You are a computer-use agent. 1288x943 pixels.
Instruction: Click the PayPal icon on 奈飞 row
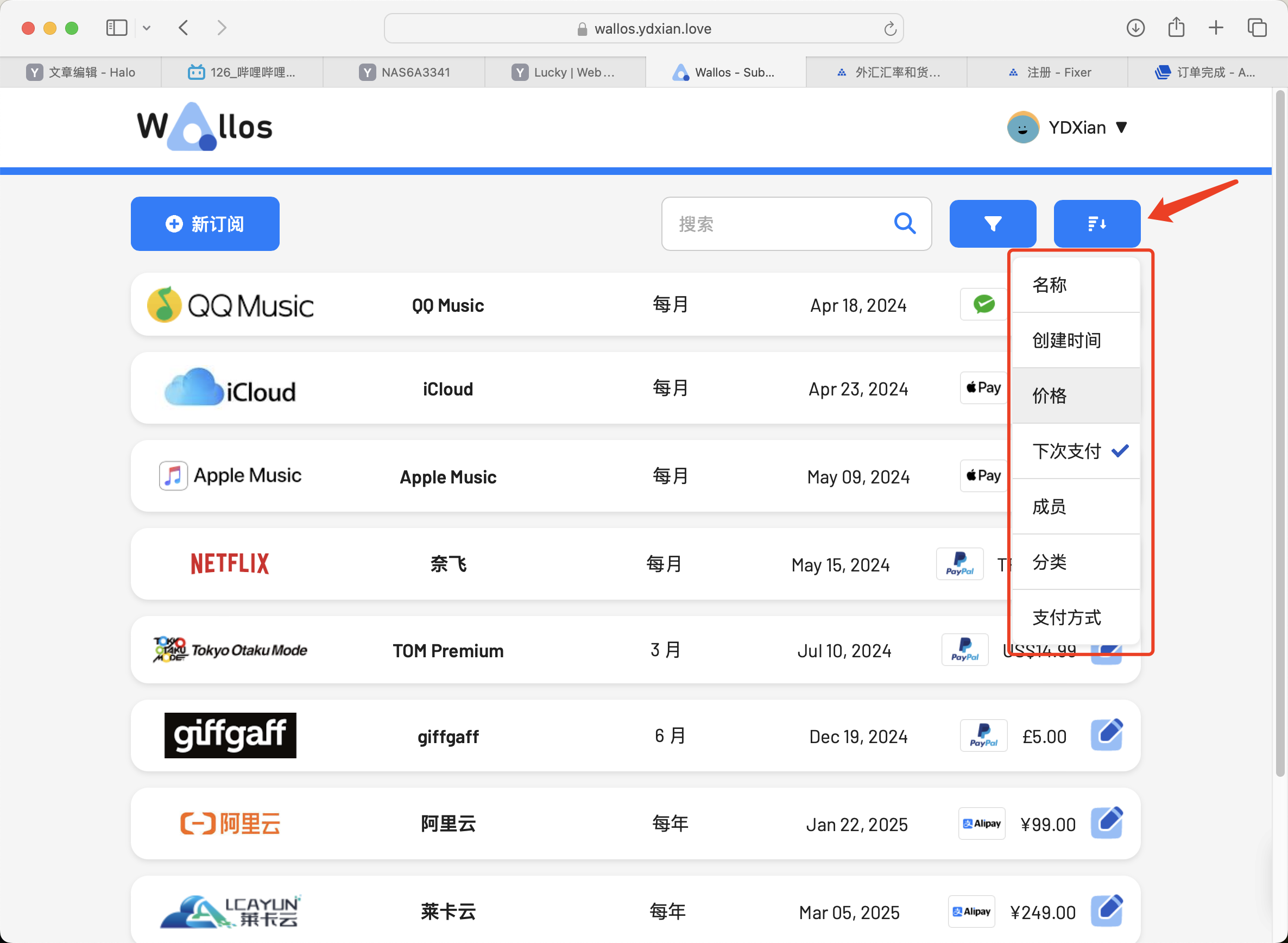coord(960,564)
